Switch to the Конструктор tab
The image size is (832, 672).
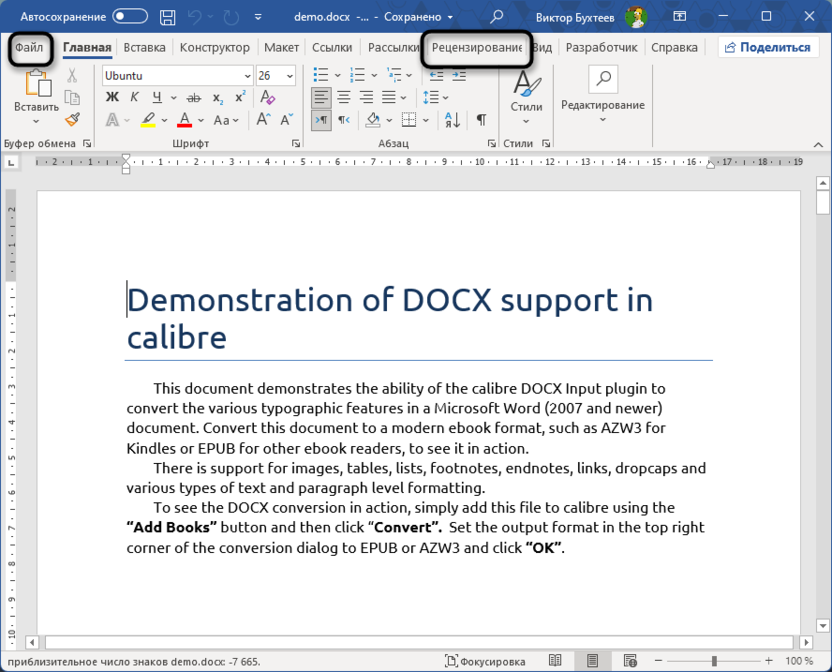coord(214,47)
